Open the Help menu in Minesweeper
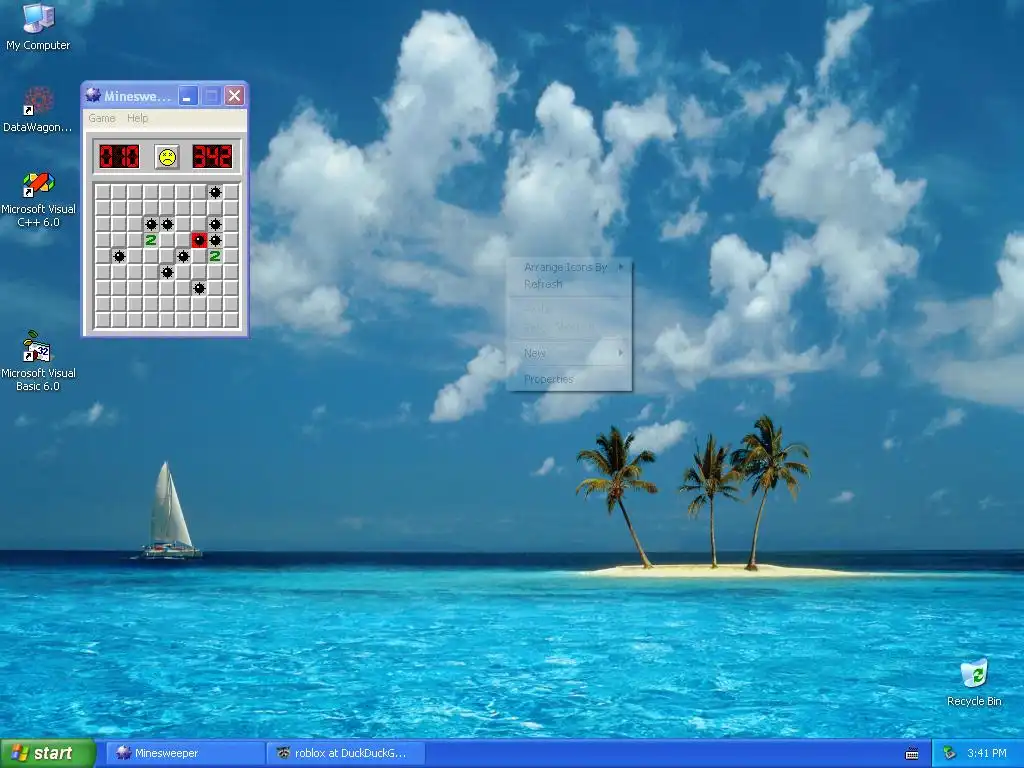 point(137,118)
